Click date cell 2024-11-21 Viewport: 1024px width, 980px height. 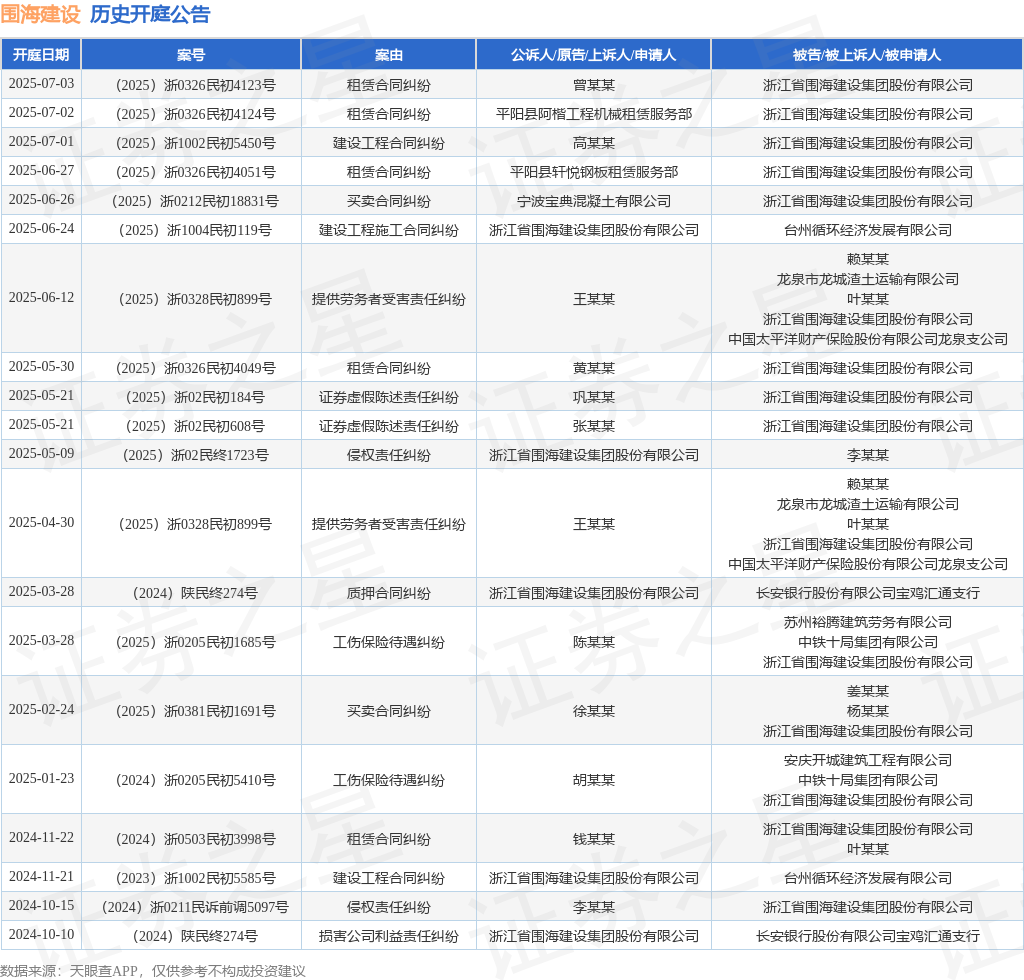[41, 876]
